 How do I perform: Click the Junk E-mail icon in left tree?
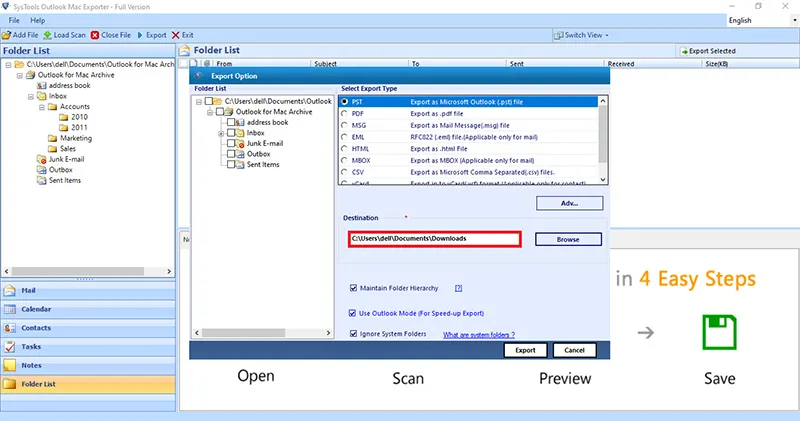click(x=42, y=159)
